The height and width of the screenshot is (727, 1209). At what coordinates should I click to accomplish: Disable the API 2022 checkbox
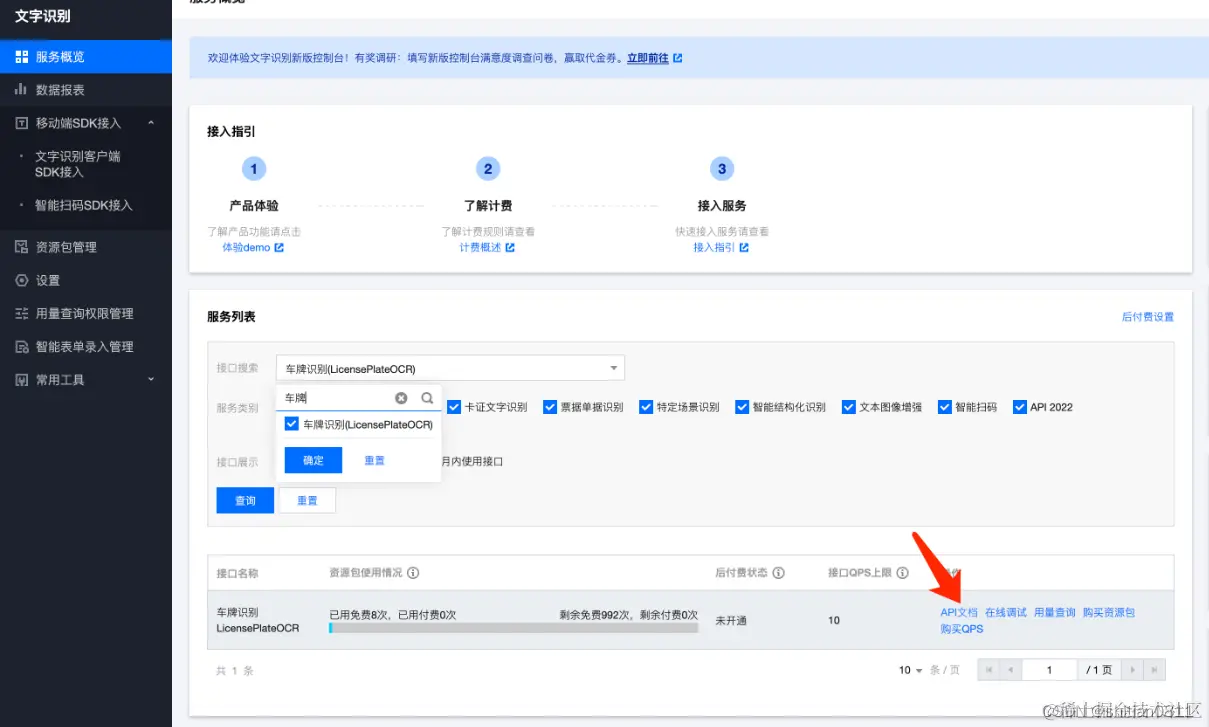coord(1020,406)
